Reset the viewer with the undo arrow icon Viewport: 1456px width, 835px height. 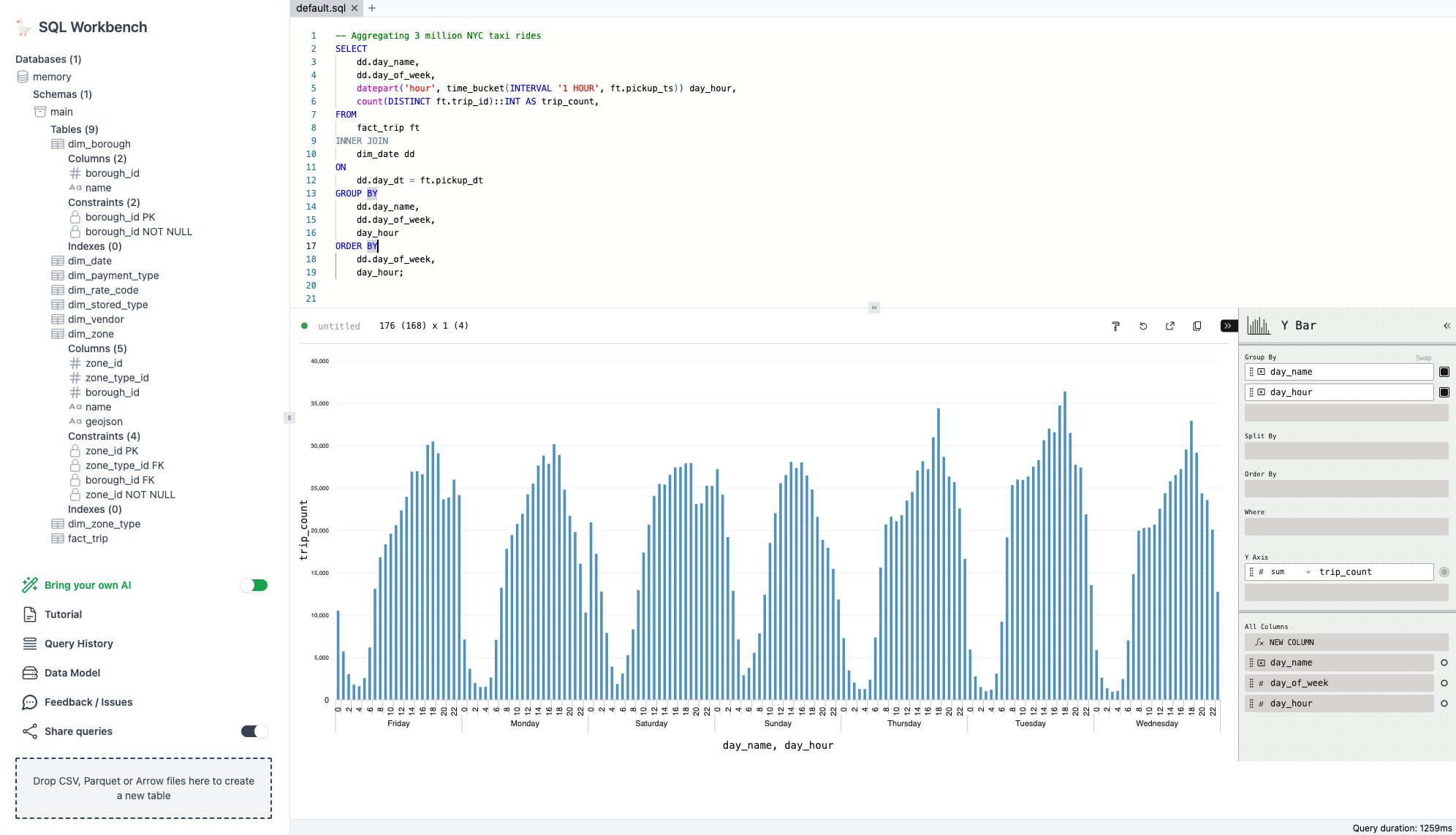click(x=1143, y=327)
